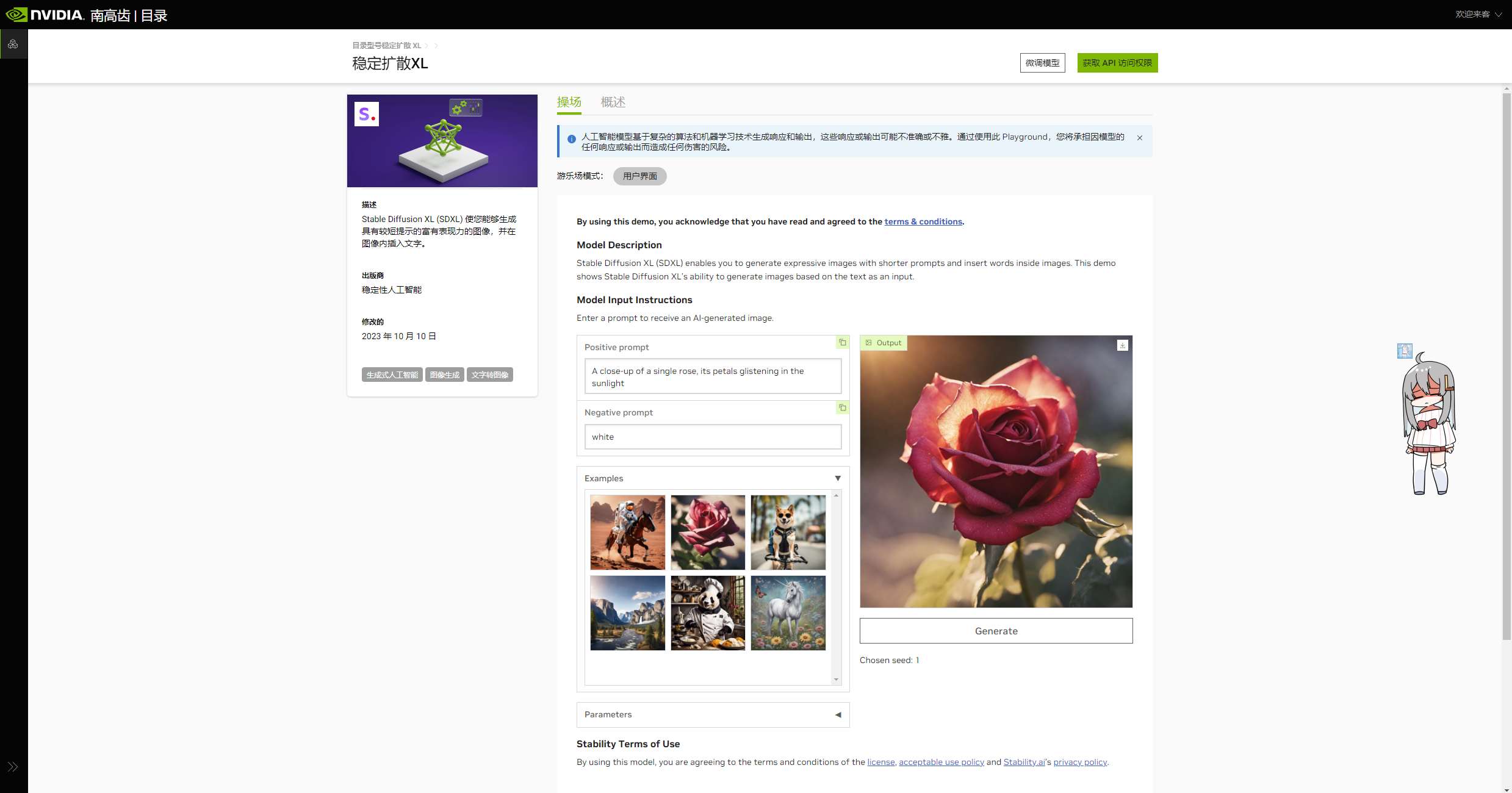Toggle the 用户界面 playground mode

point(639,176)
